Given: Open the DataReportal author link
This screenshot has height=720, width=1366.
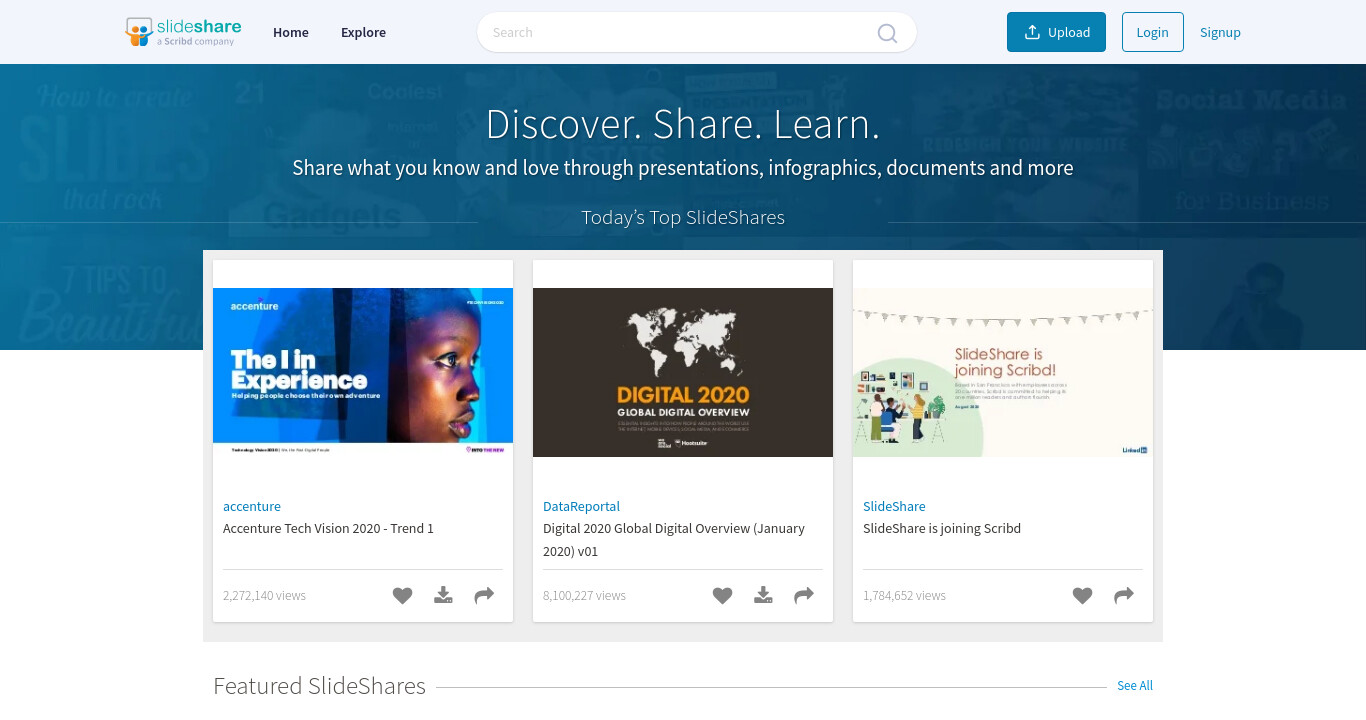Looking at the screenshot, I should pos(581,506).
